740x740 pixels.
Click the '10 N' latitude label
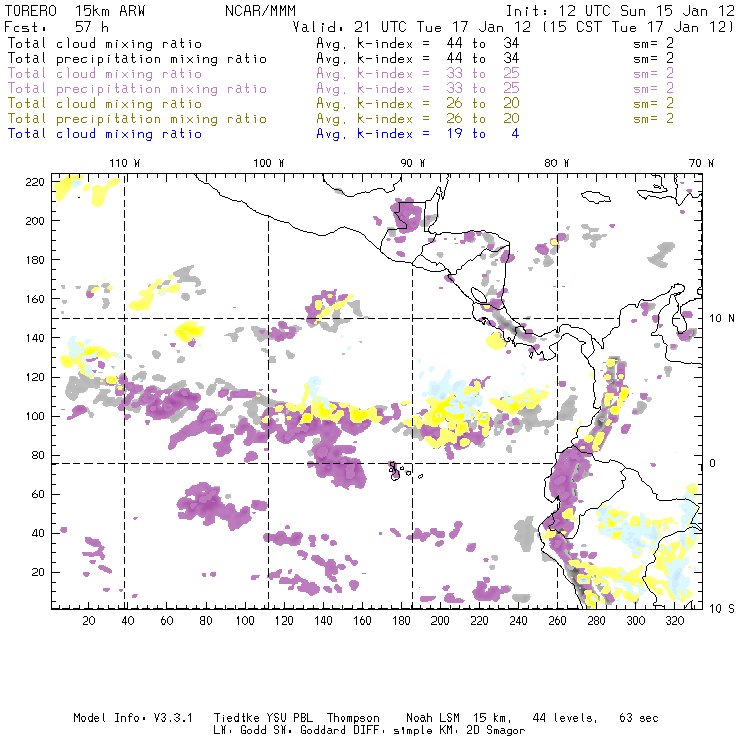click(x=722, y=319)
